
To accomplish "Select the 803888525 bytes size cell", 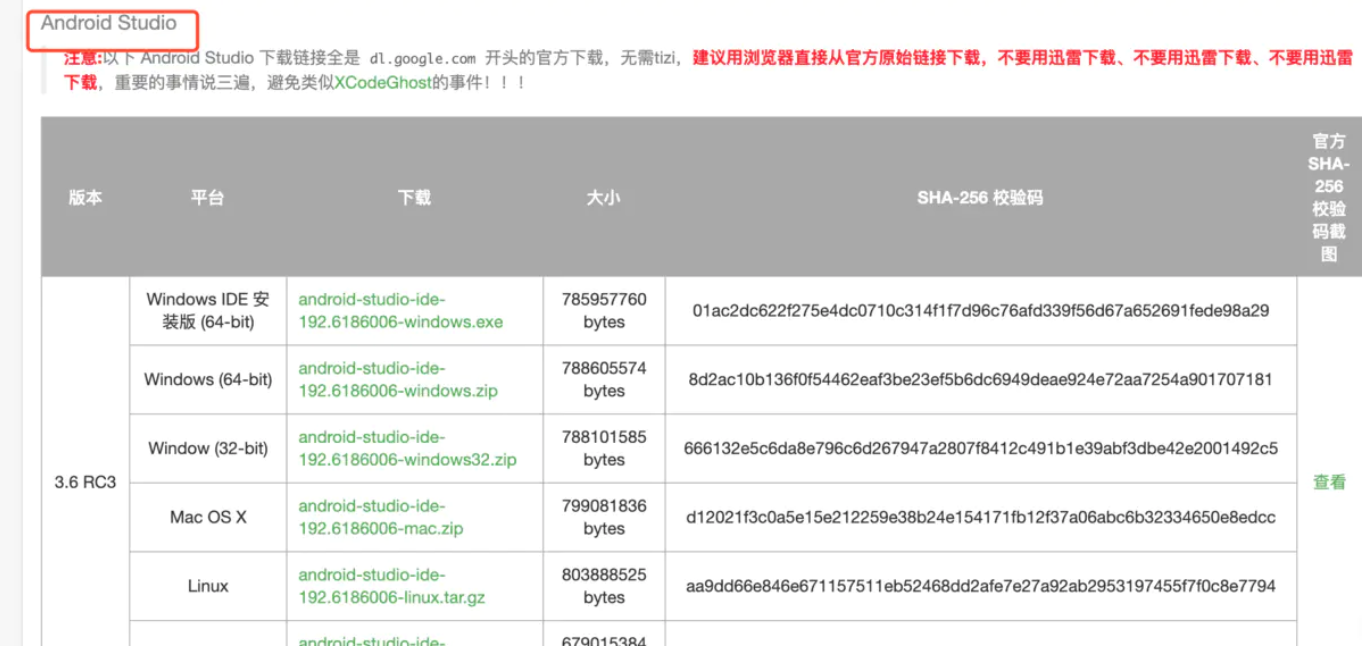I will coord(604,587).
